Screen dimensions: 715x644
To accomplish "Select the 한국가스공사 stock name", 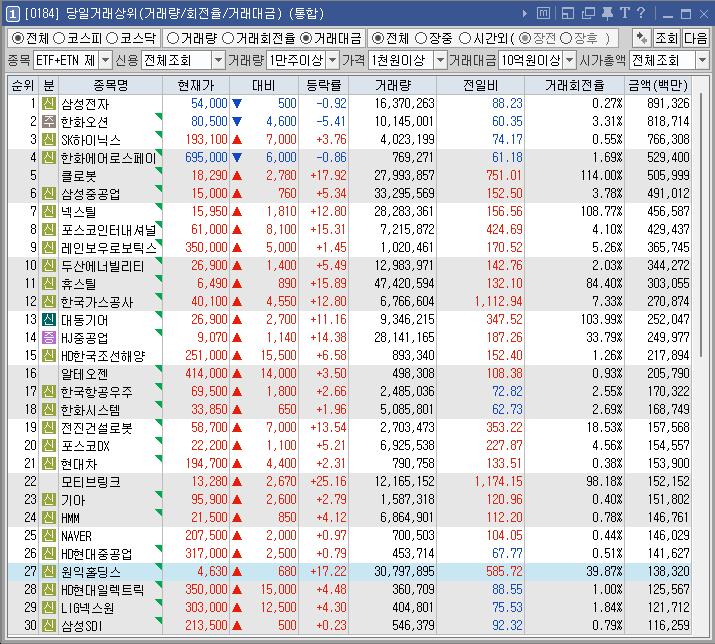I will pyautogui.click(x=97, y=302).
